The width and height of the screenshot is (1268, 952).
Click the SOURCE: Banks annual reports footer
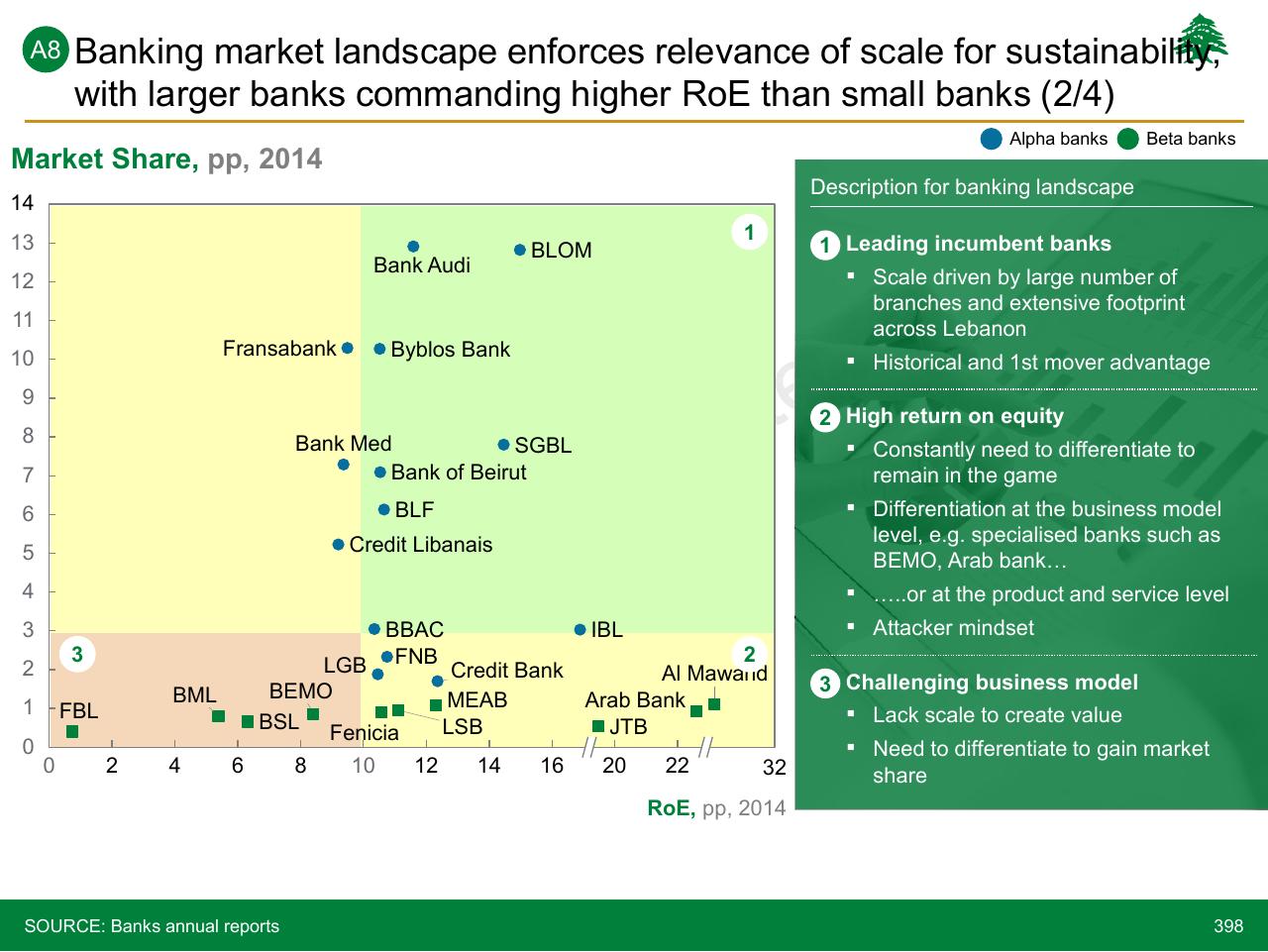point(152,926)
